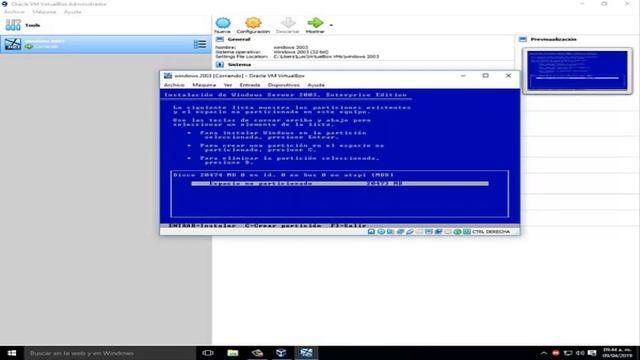
Task: Show hidden system tray icons
Action: point(544,353)
